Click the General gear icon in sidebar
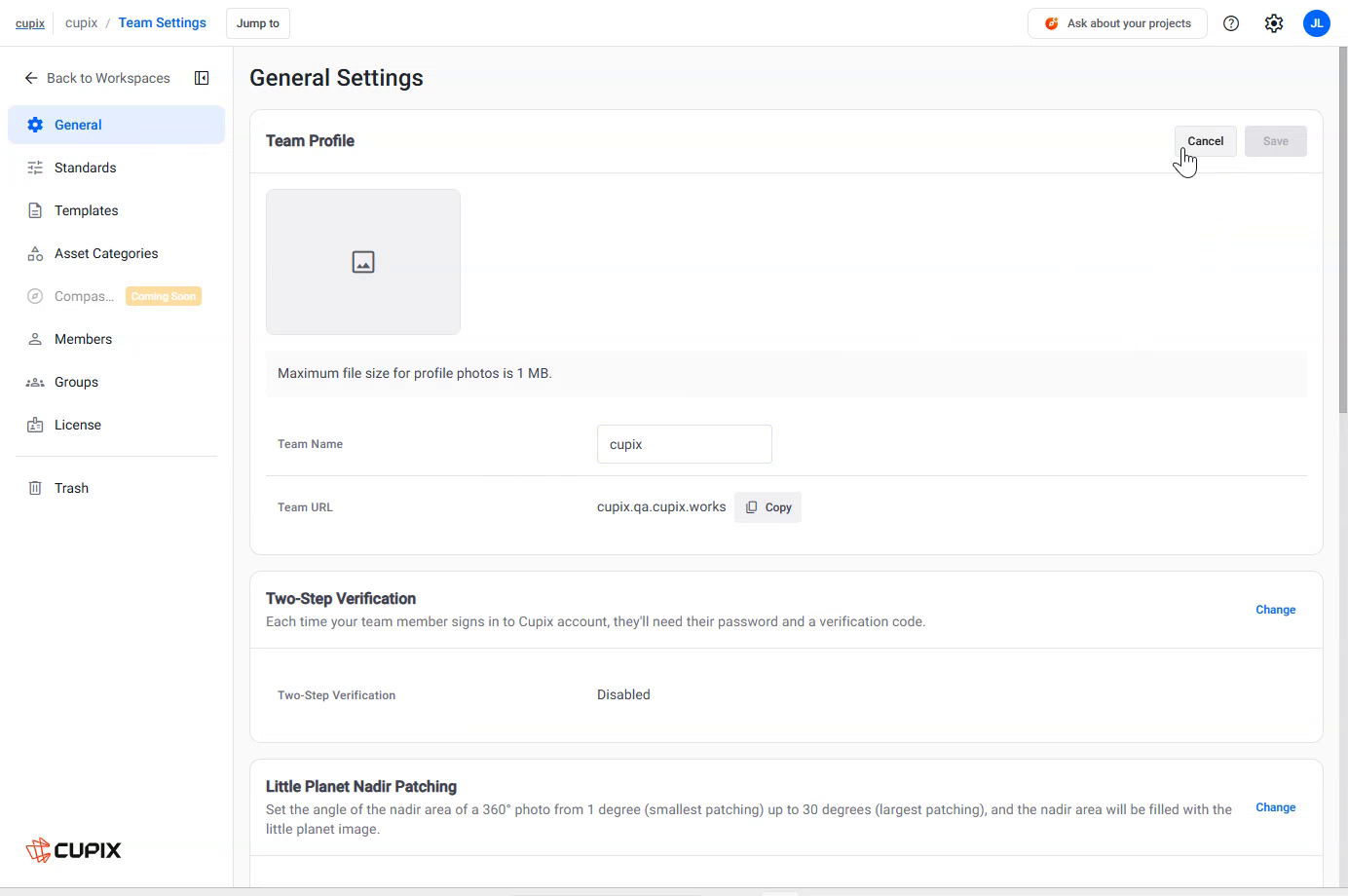 (35, 125)
